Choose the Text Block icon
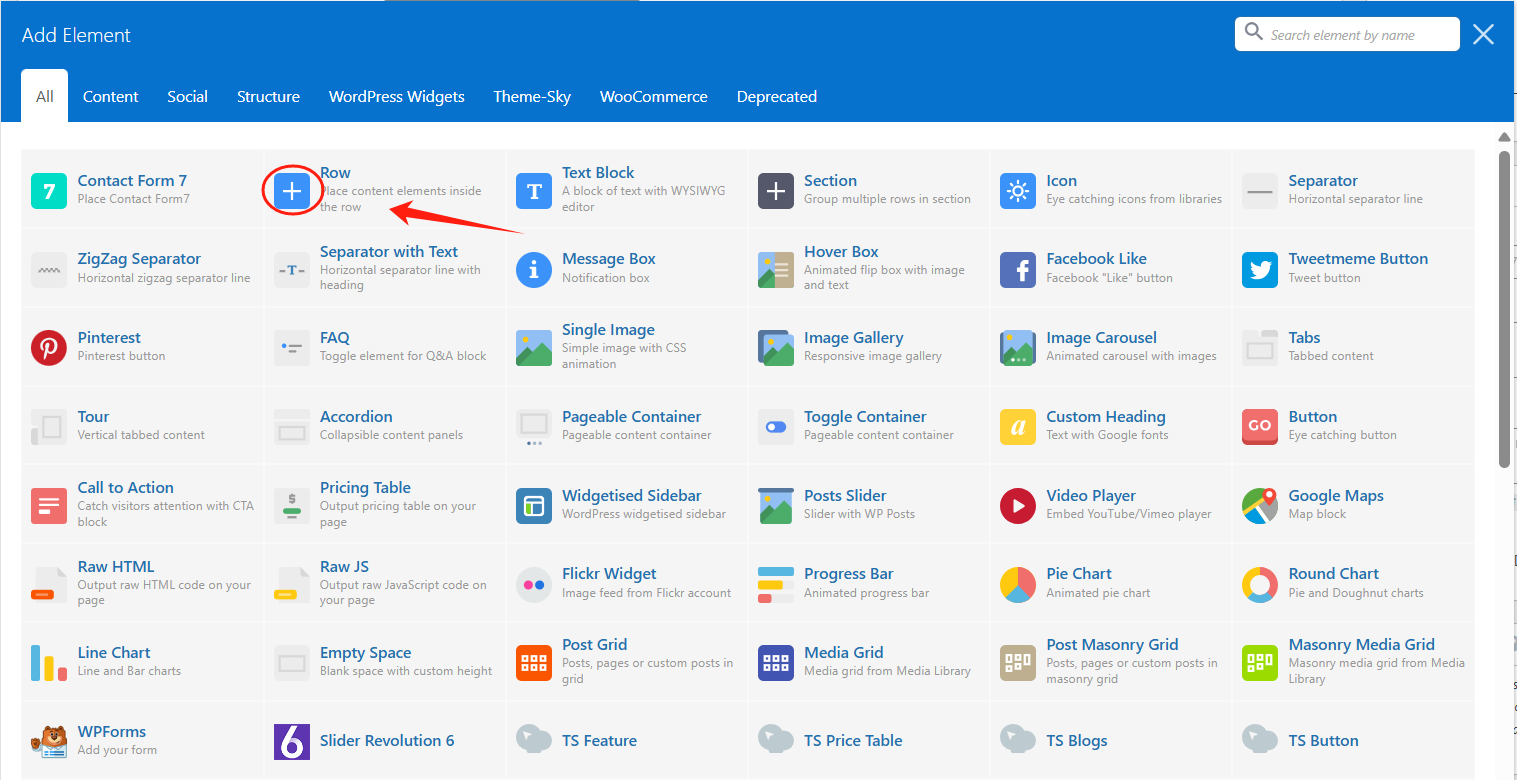Image resolution: width=1517 pixels, height=780 pixels. tap(534, 190)
